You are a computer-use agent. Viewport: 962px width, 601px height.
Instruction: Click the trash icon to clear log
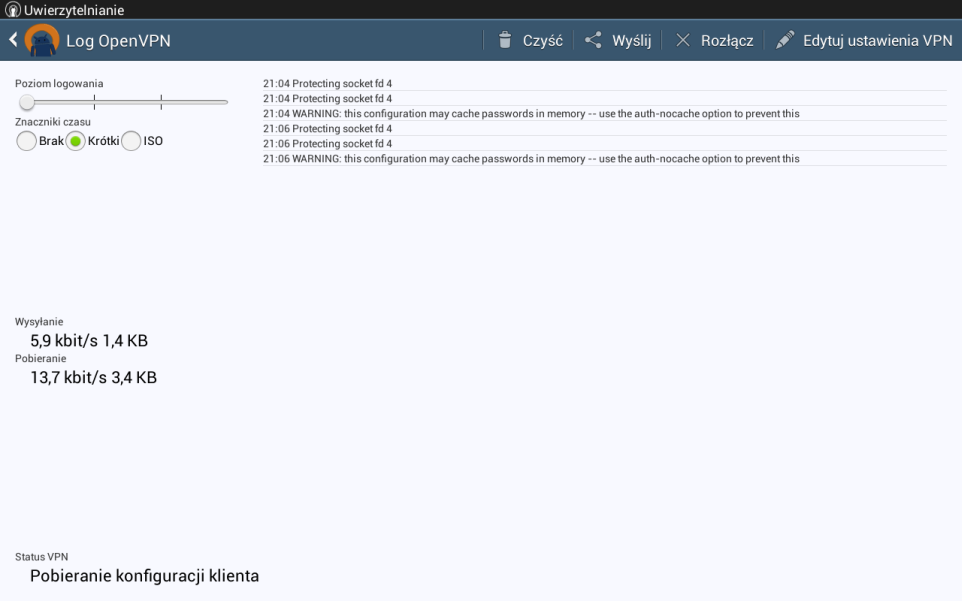[x=505, y=40]
